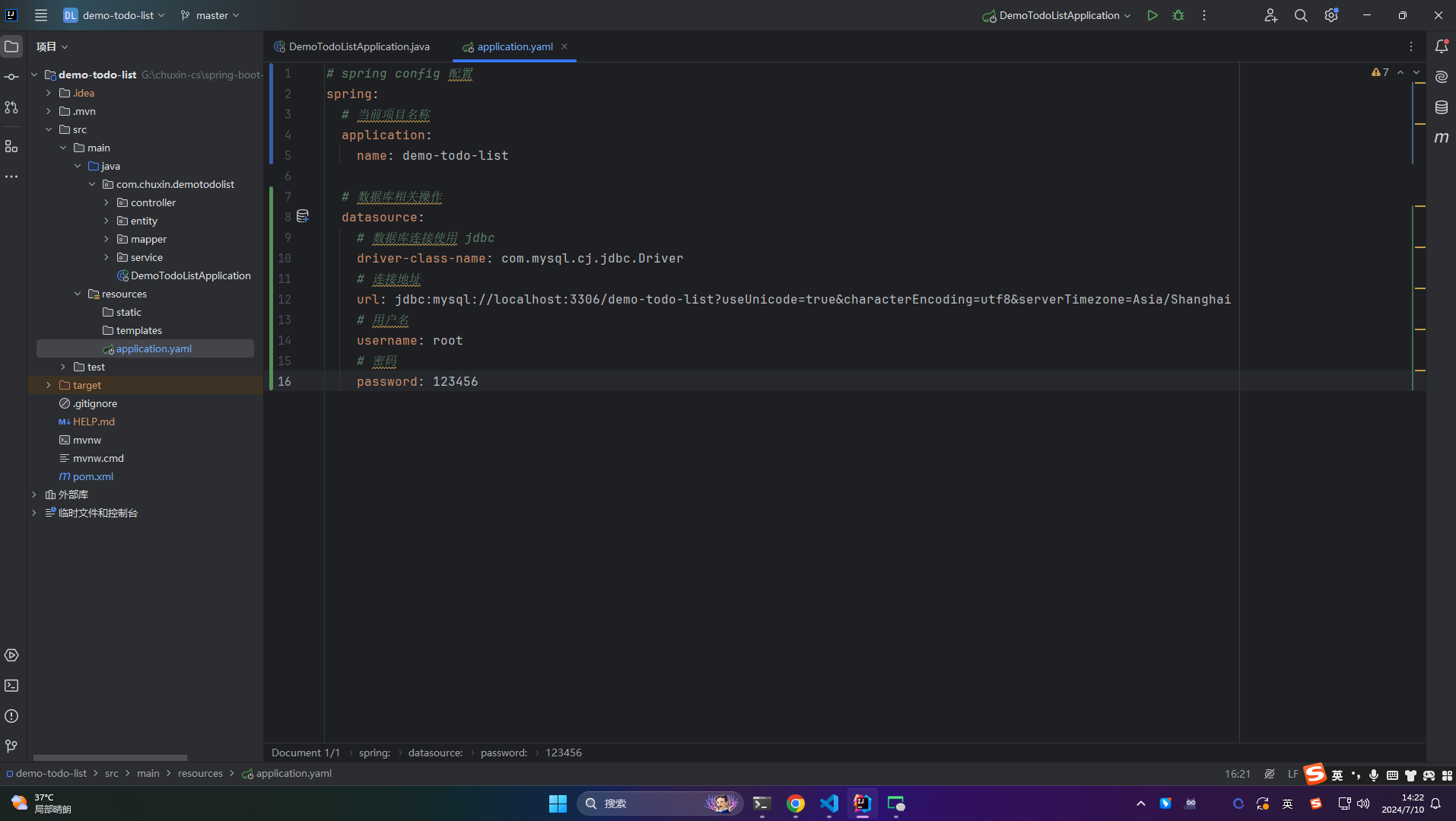Open Search Everywhere magnifier

coord(1301,15)
